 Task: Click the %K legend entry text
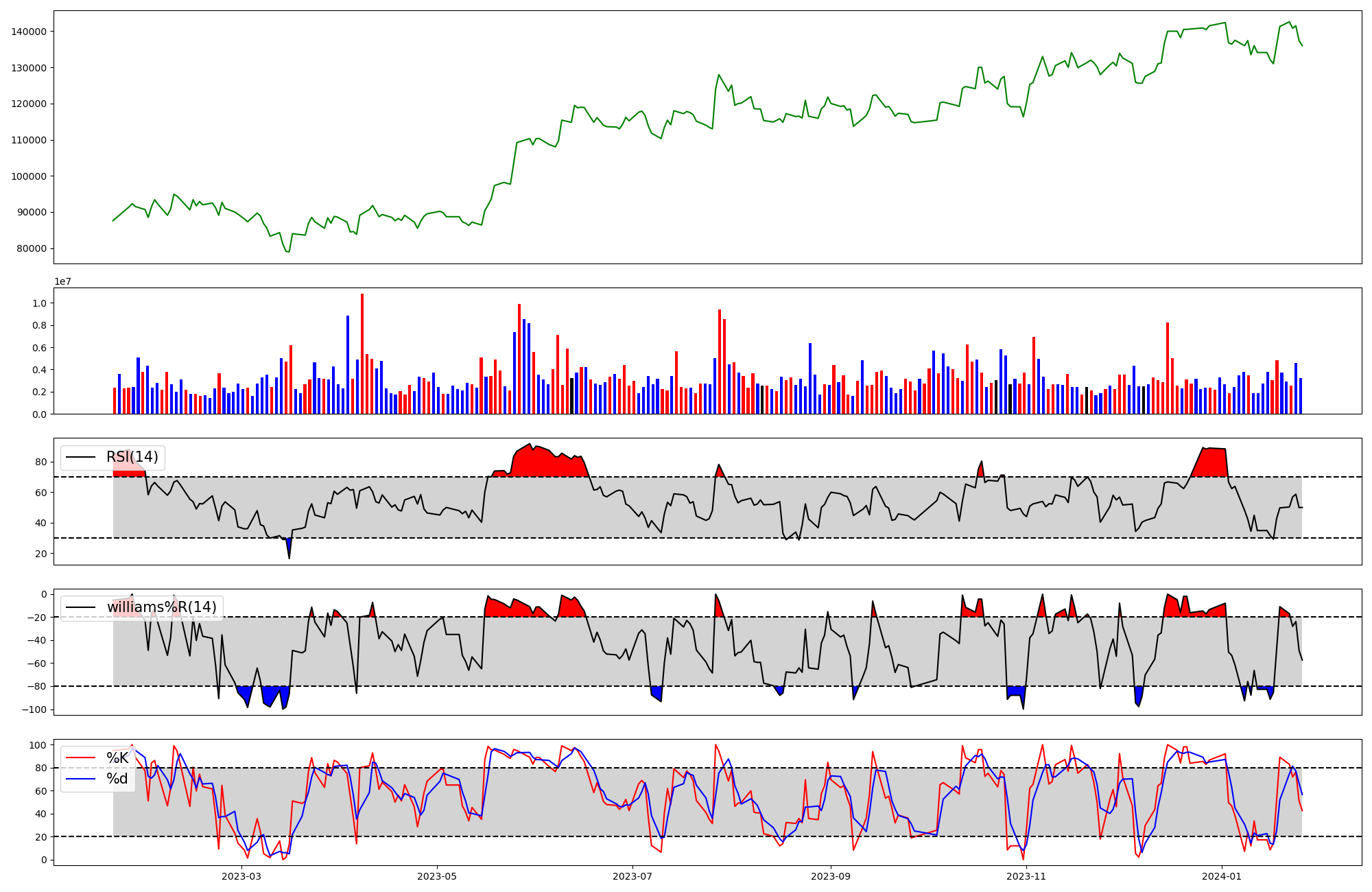click(117, 758)
